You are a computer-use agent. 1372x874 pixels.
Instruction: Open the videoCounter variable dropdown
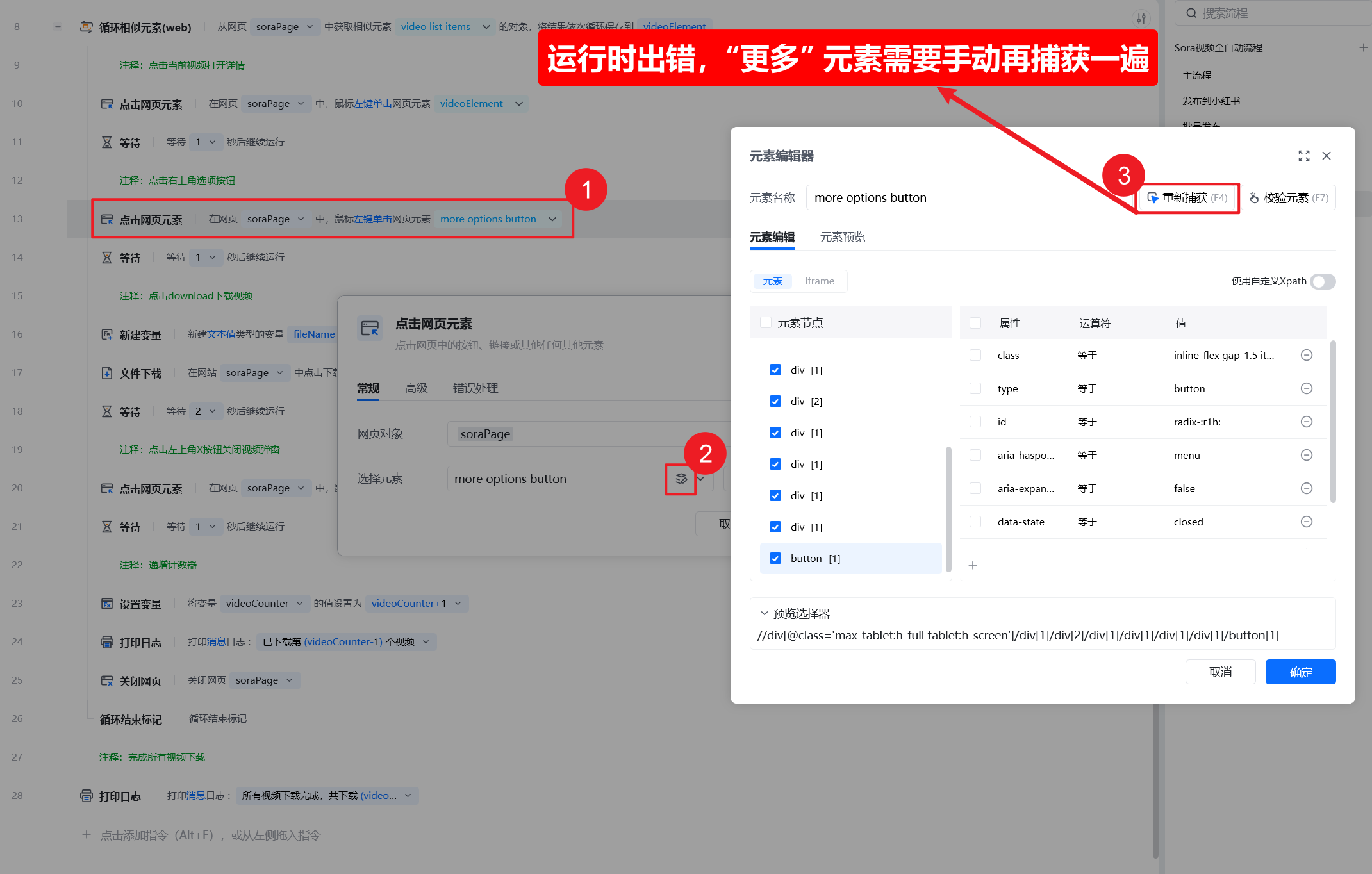tap(299, 603)
